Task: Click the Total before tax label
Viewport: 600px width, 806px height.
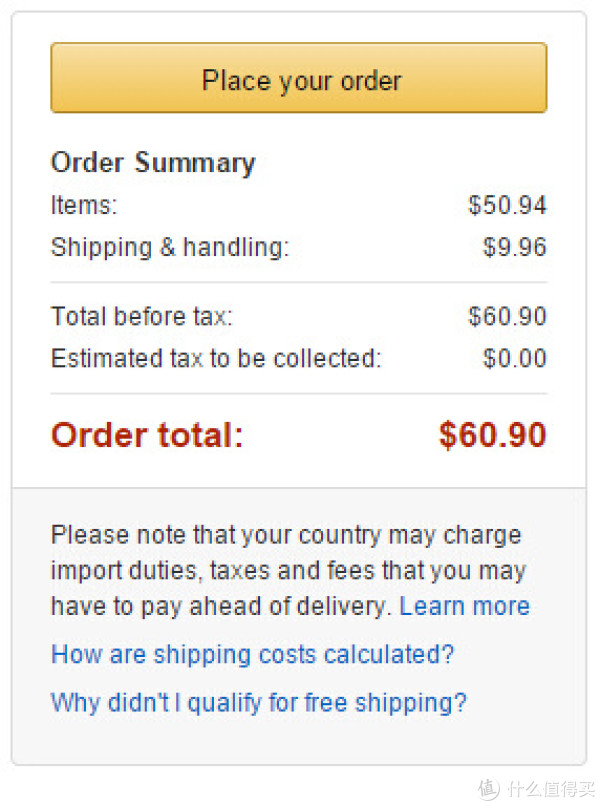Action: (142, 316)
